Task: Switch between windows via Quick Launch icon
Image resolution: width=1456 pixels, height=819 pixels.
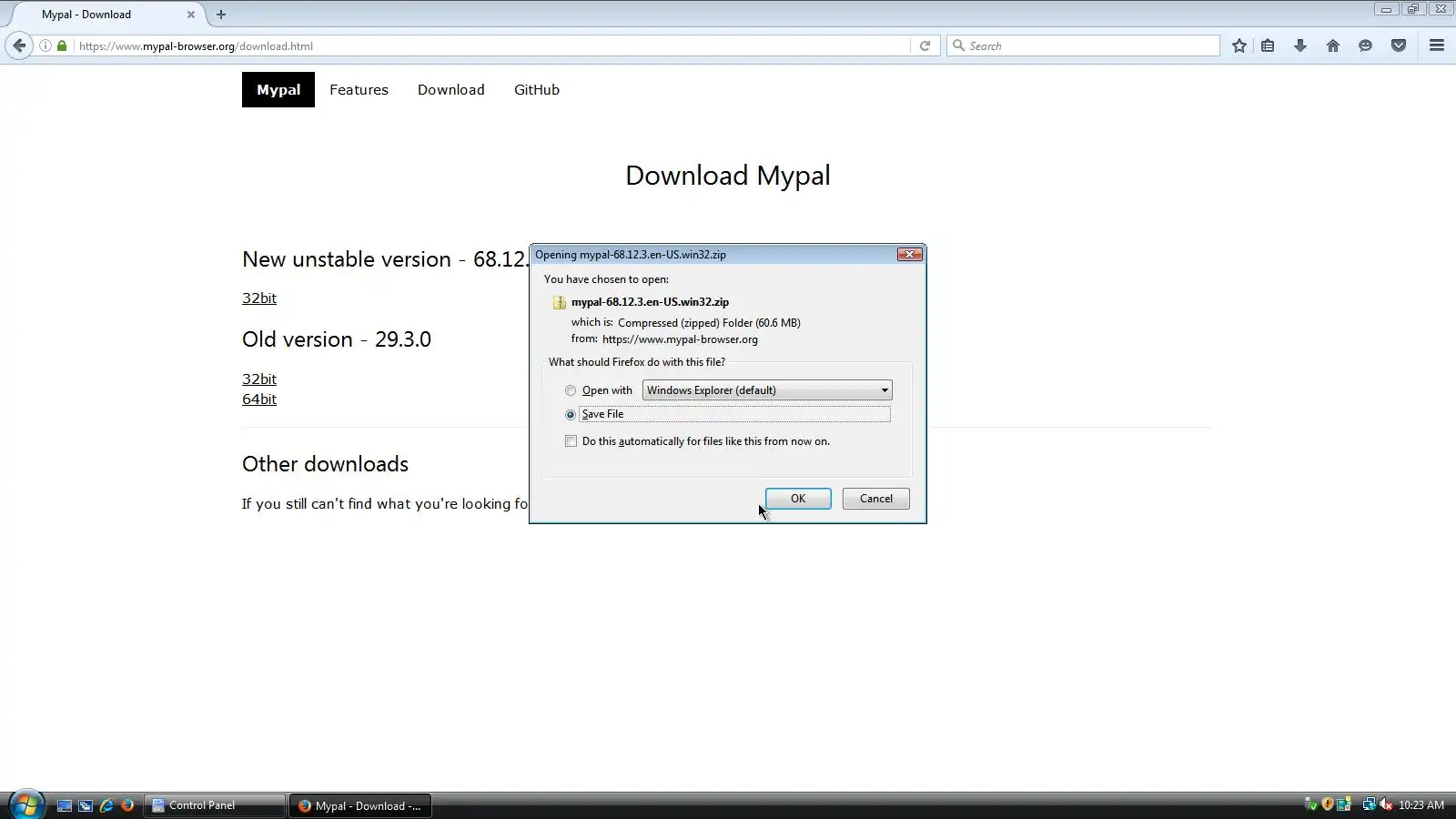Action: point(86,805)
